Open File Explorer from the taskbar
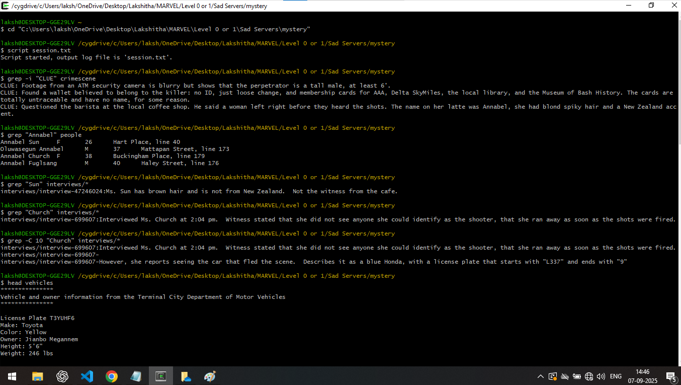This screenshot has height=385, width=681. click(x=37, y=376)
